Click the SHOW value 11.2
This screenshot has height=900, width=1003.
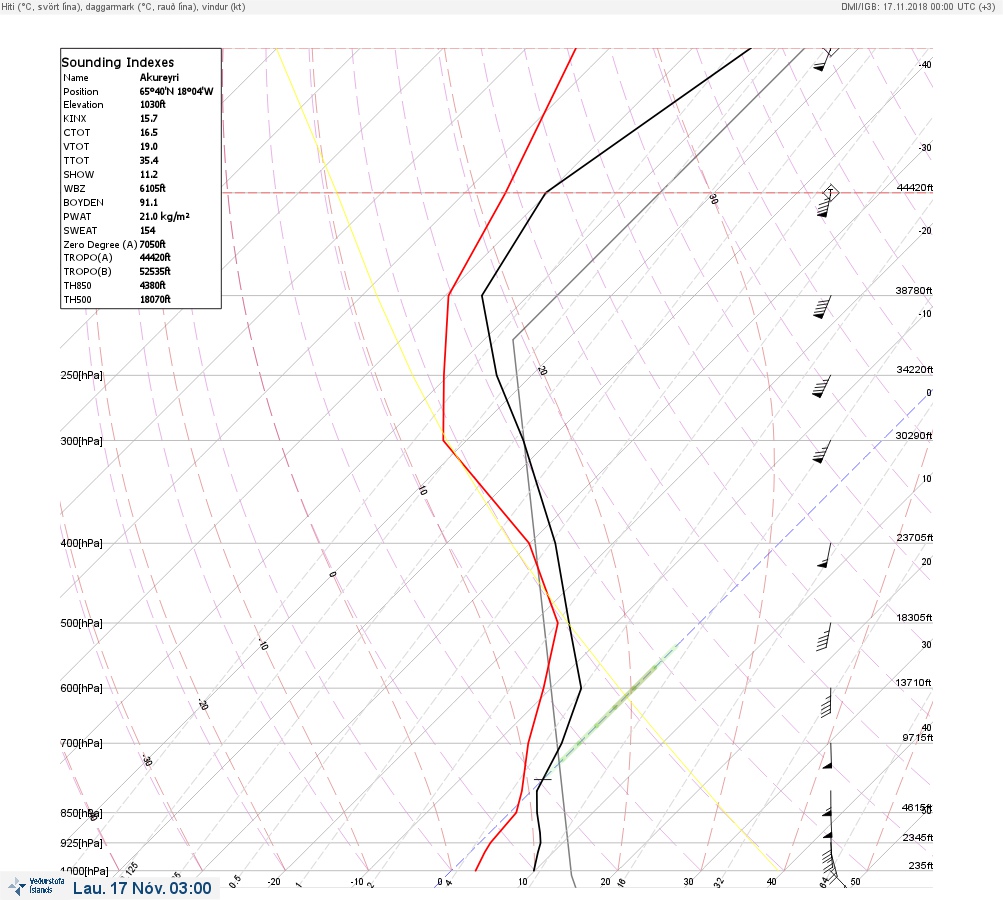[148, 175]
